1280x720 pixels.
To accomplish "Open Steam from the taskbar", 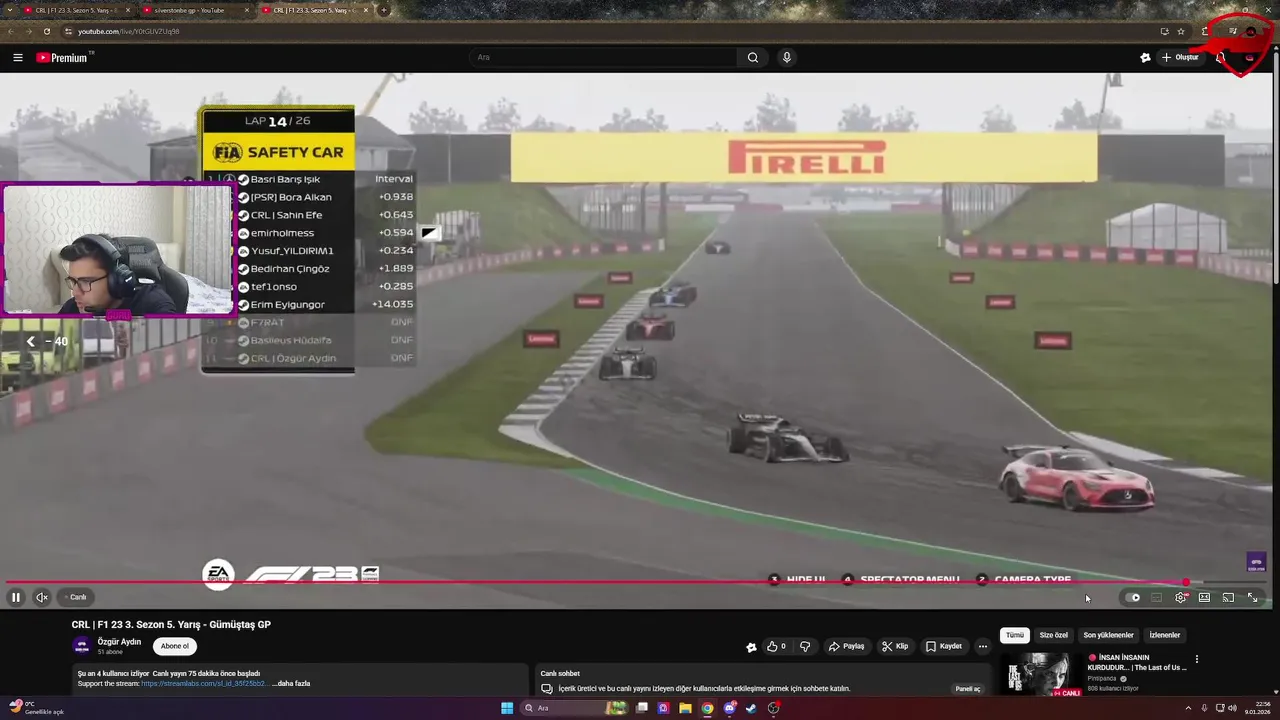I will [x=751, y=708].
